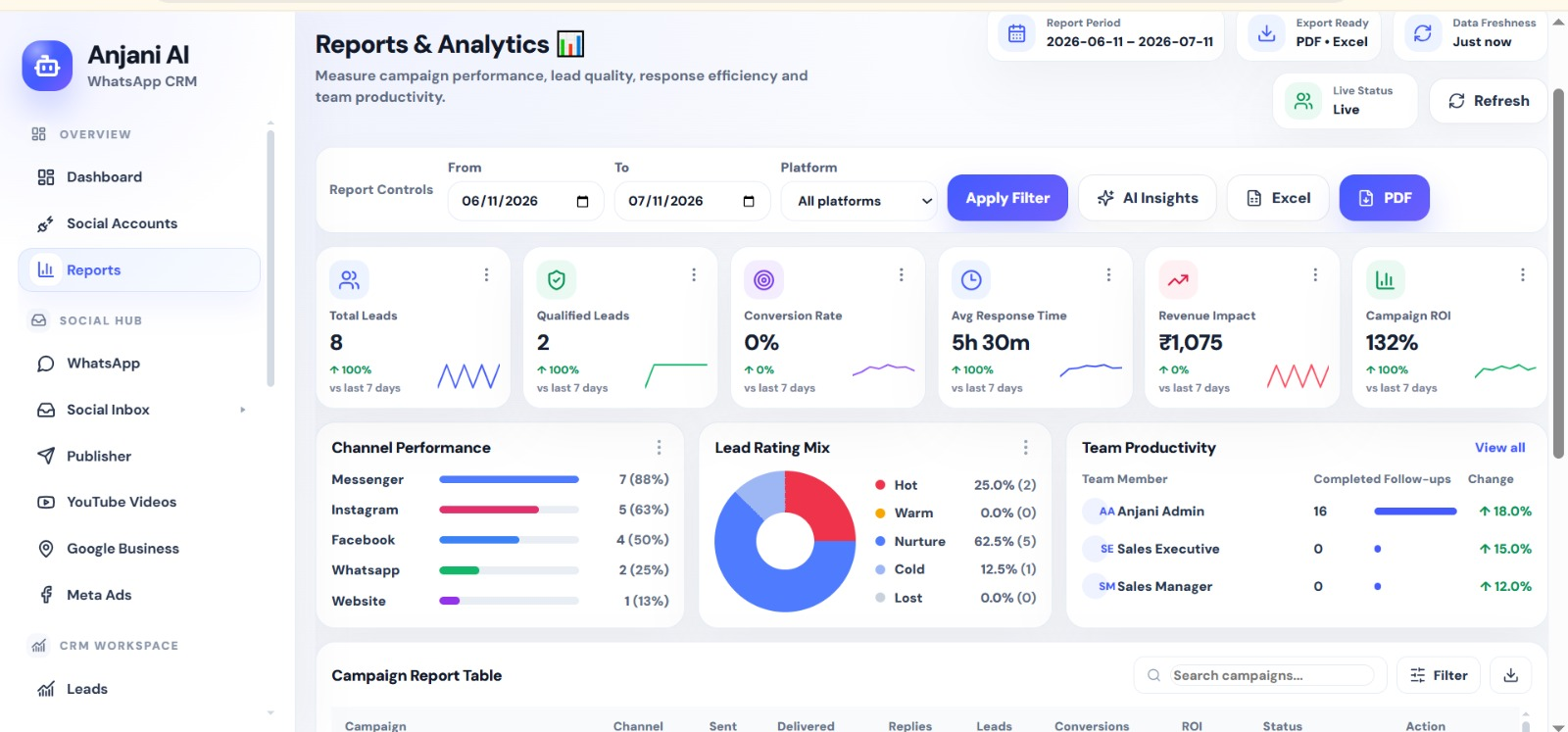This screenshot has height=732, width=1568.
Task: Go to Social Accounts in sidebar
Action: point(139,223)
